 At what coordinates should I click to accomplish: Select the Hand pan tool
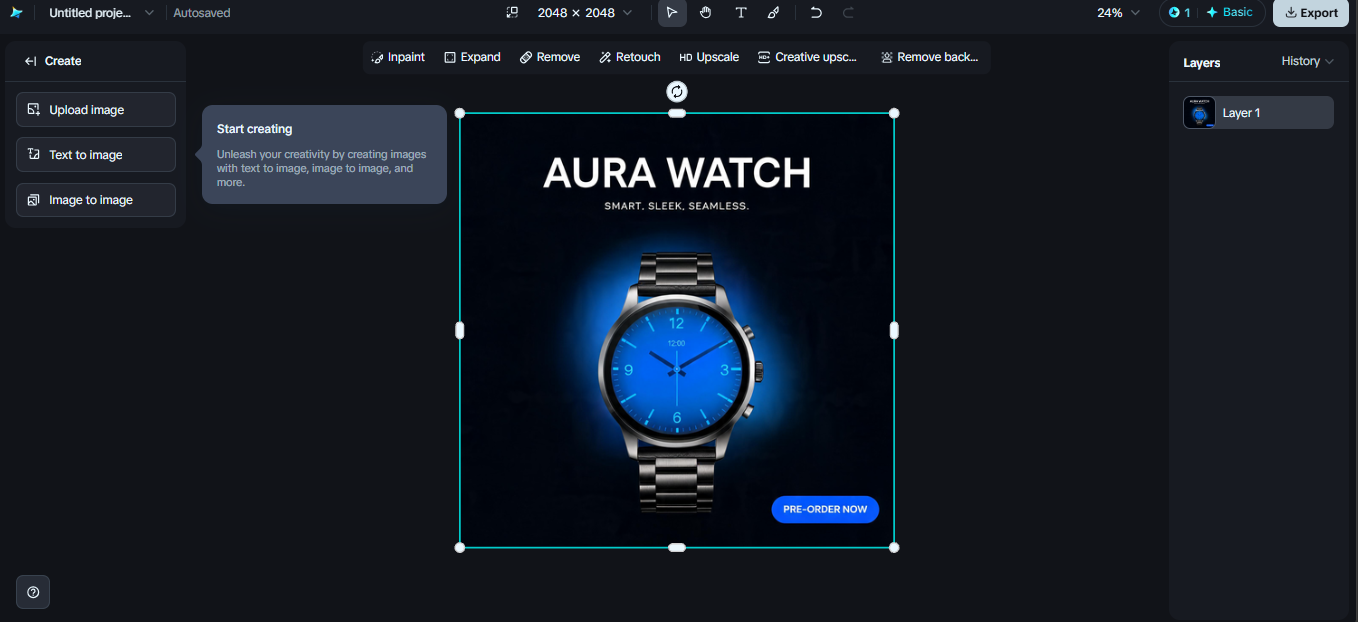[706, 13]
